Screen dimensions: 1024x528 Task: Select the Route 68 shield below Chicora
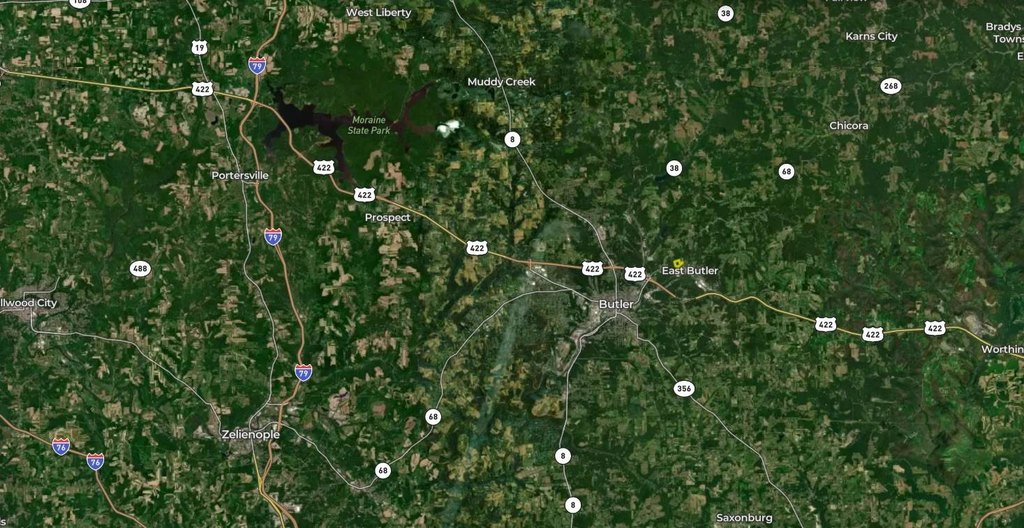point(786,171)
